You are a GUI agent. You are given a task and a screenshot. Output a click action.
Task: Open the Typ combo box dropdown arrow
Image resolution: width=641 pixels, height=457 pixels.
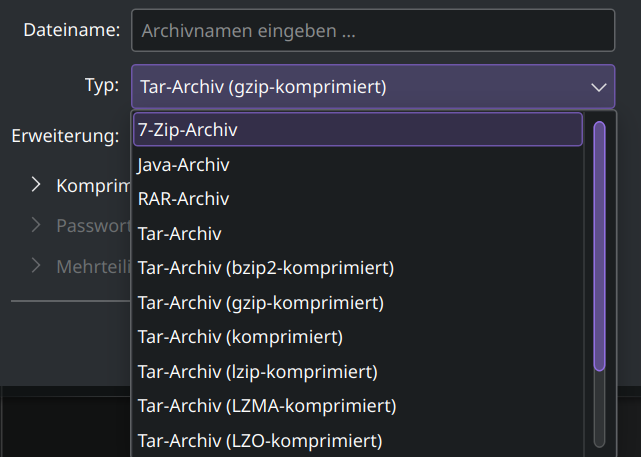pos(599,87)
